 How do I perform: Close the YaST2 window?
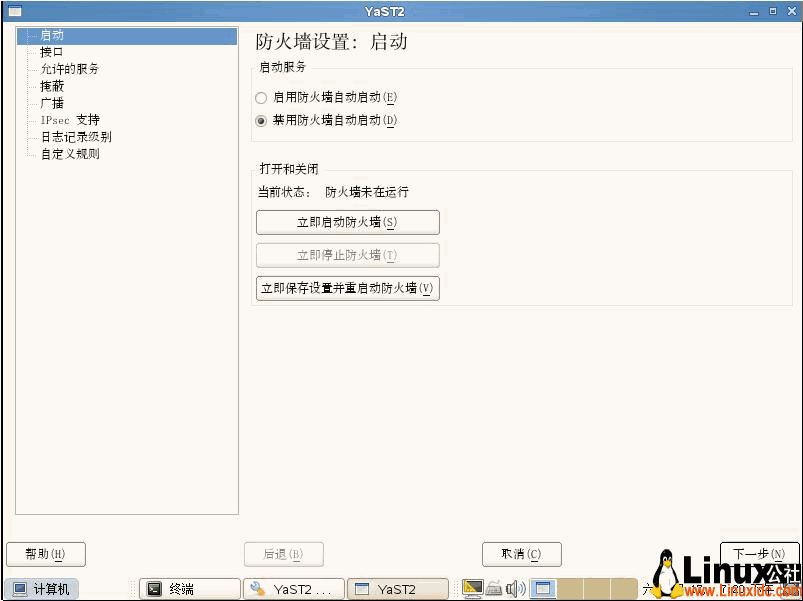792,11
